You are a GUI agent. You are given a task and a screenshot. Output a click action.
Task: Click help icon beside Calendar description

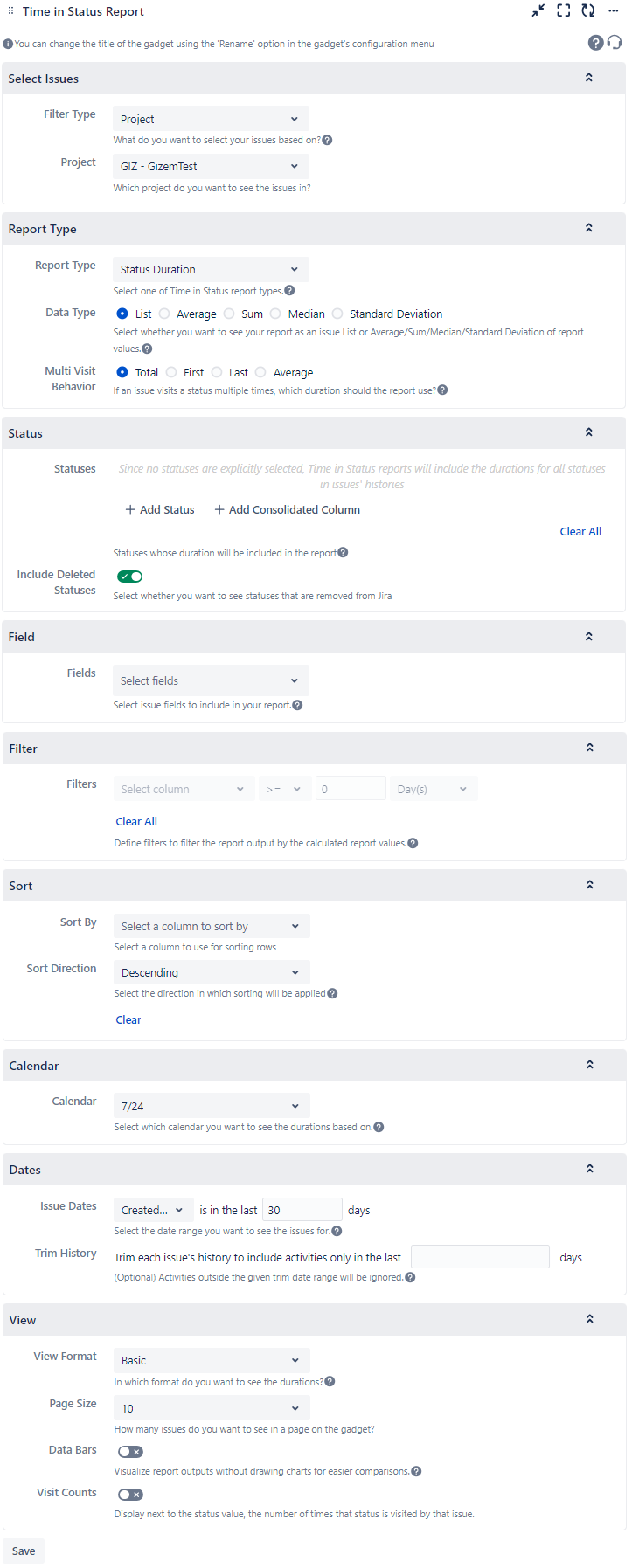[379, 1127]
